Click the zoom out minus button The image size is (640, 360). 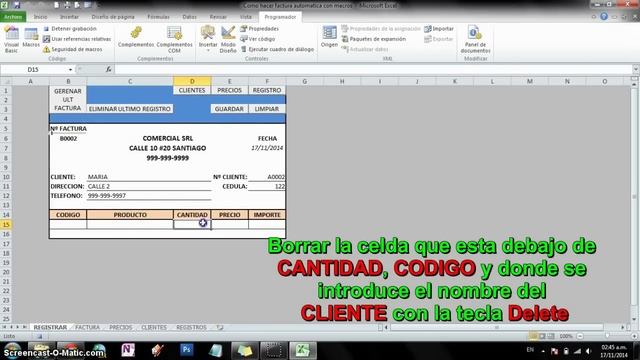coord(580,336)
